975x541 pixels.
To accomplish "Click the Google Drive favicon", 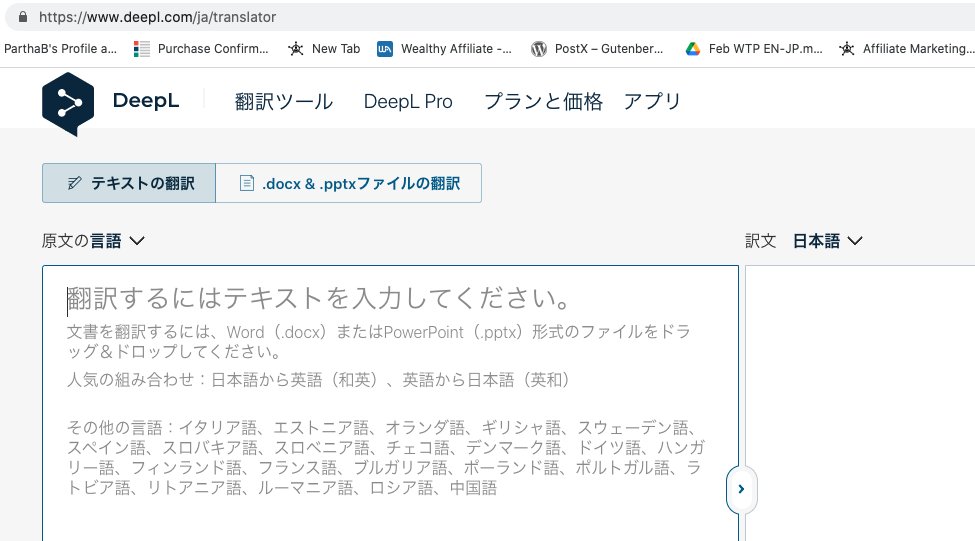I will click(x=693, y=49).
